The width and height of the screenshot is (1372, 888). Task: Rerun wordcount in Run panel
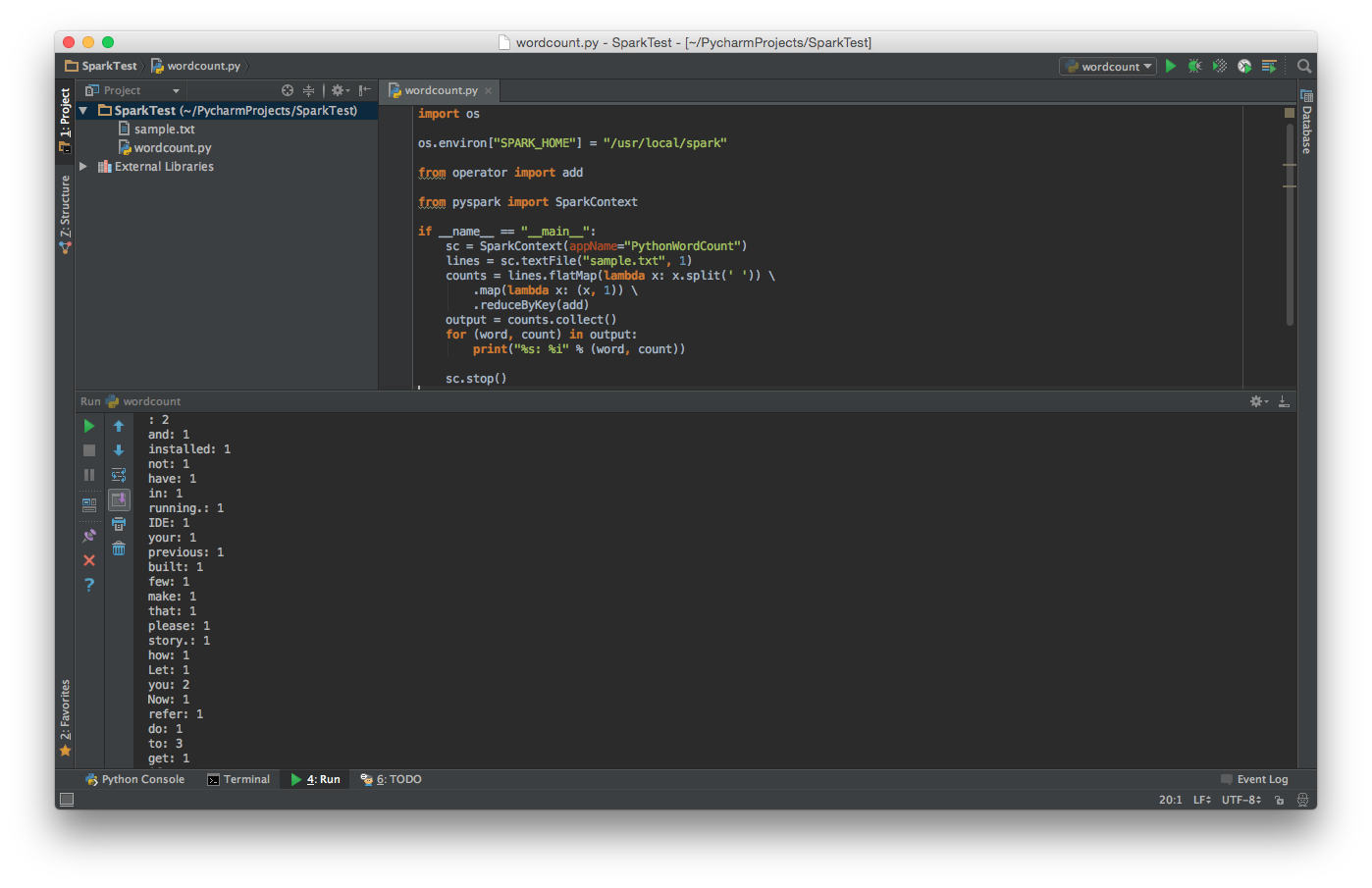(89, 426)
